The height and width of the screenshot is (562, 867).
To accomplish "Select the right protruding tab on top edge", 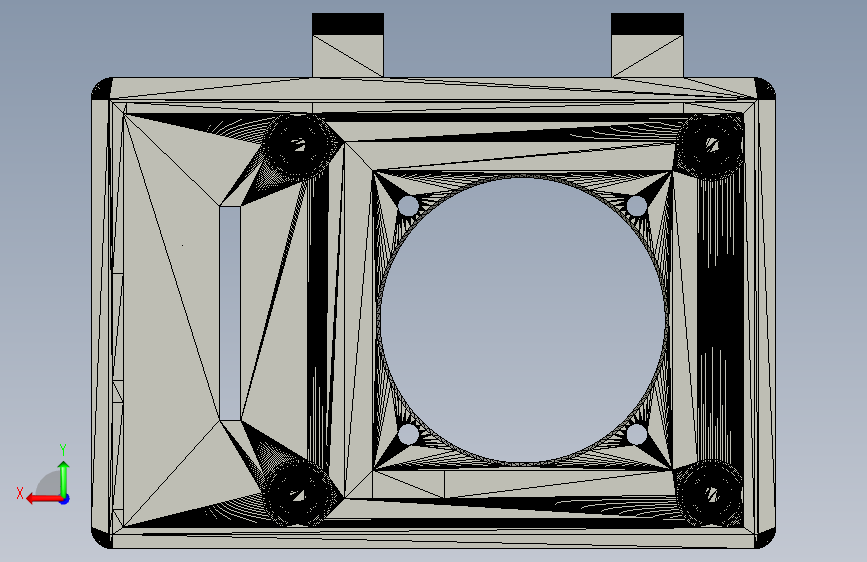I will [647, 45].
